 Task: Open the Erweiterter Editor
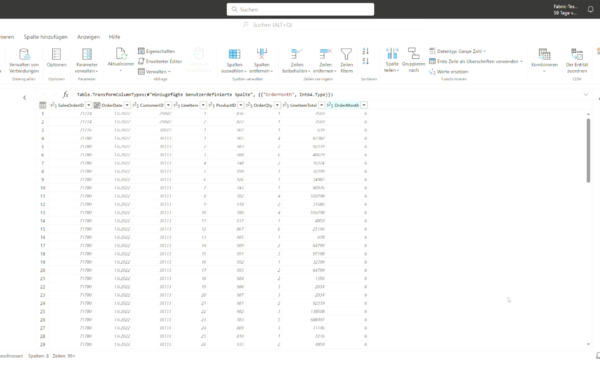coord(160,61)
